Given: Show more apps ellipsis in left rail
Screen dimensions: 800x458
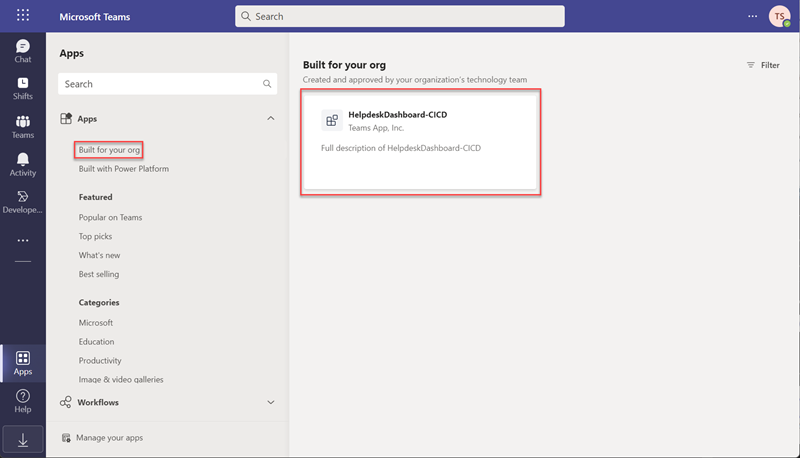Looking at the screenshot, I should pos(23,240).
